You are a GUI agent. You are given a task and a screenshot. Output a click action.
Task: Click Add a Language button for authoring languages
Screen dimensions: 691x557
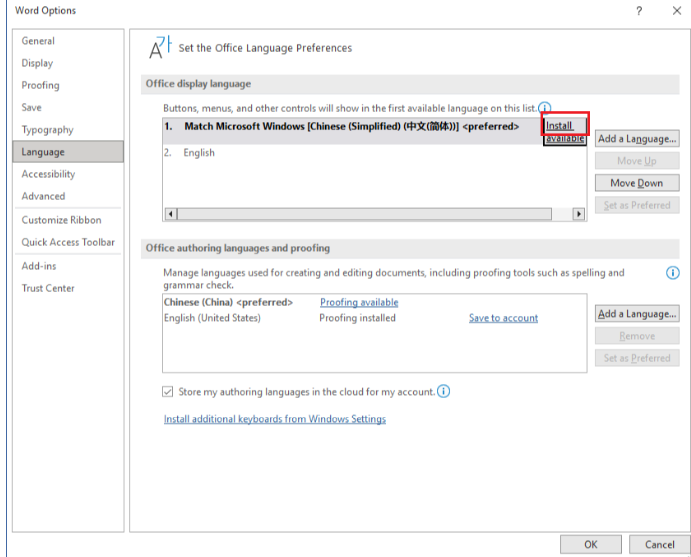pos(637,314)
